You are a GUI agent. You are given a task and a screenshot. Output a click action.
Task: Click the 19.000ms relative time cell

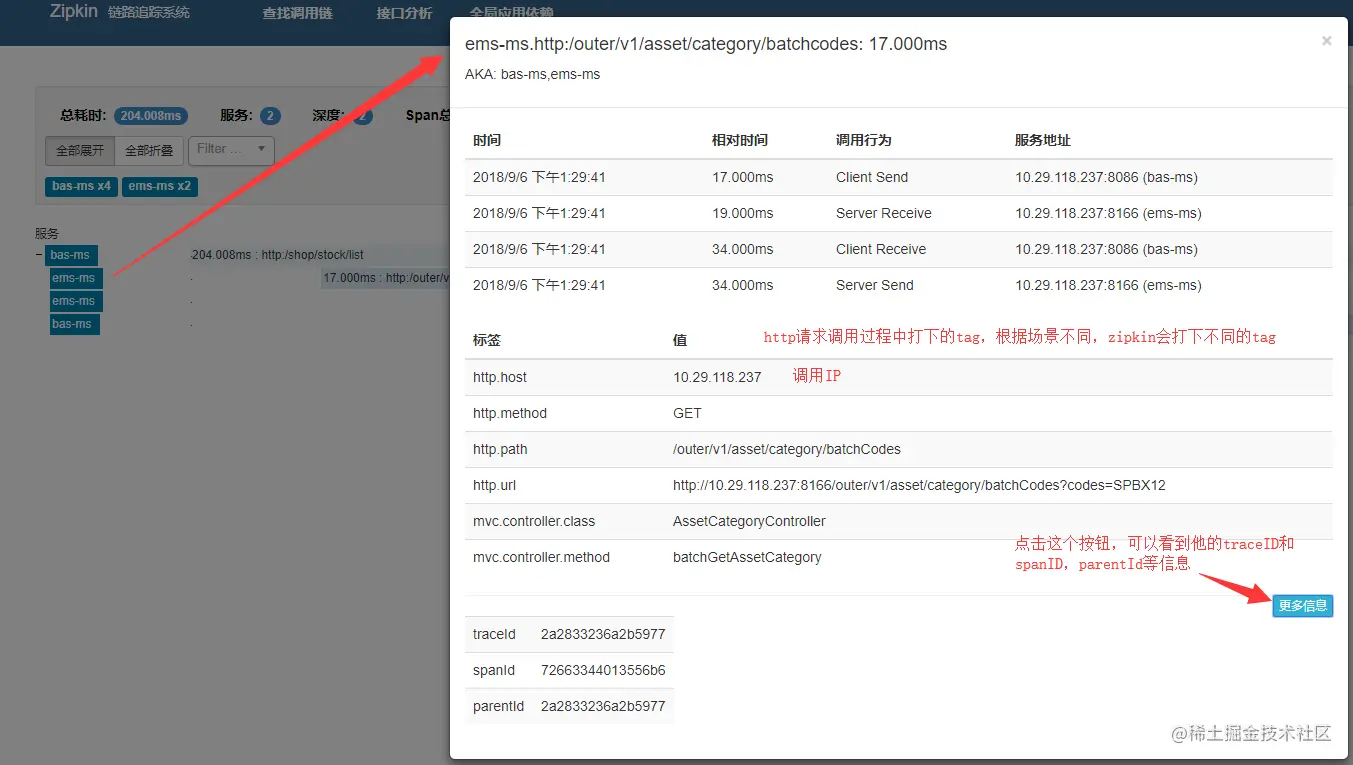(743, 213)
